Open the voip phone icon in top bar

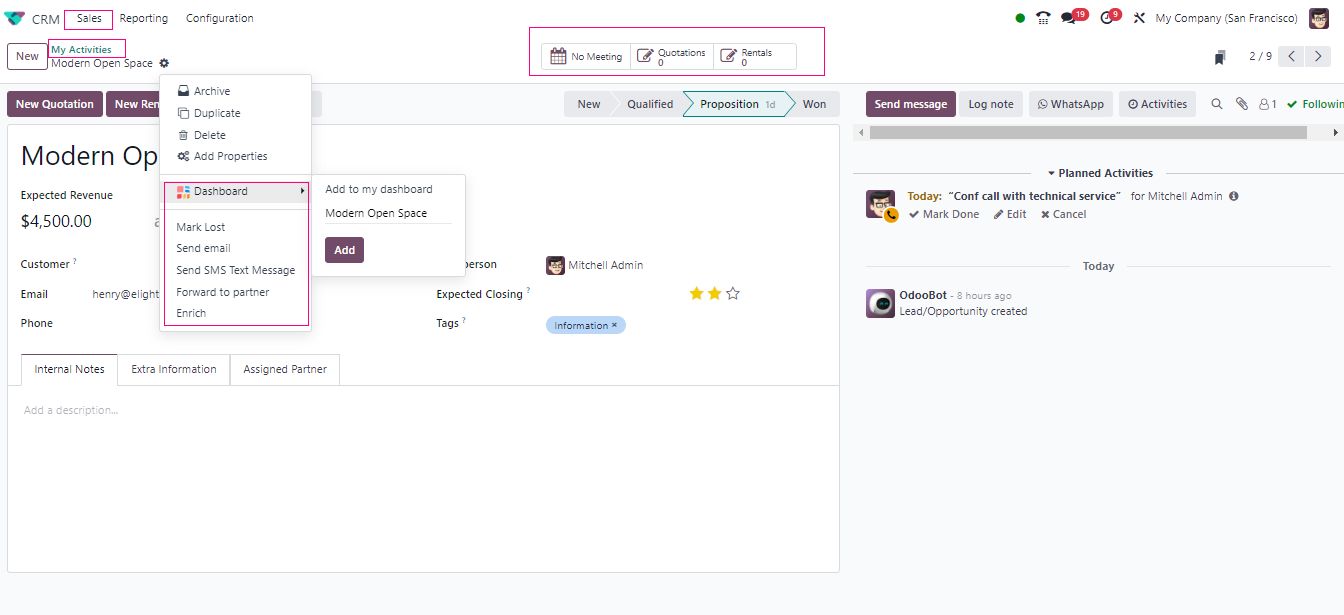pos(1043,18)
